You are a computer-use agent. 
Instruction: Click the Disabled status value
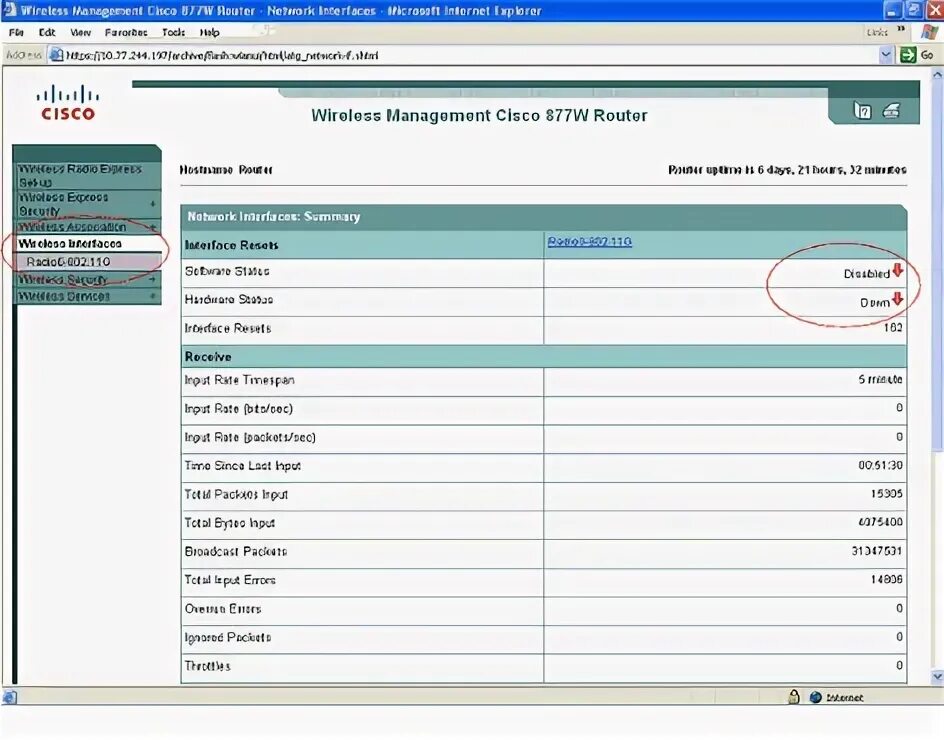(866, 273)
